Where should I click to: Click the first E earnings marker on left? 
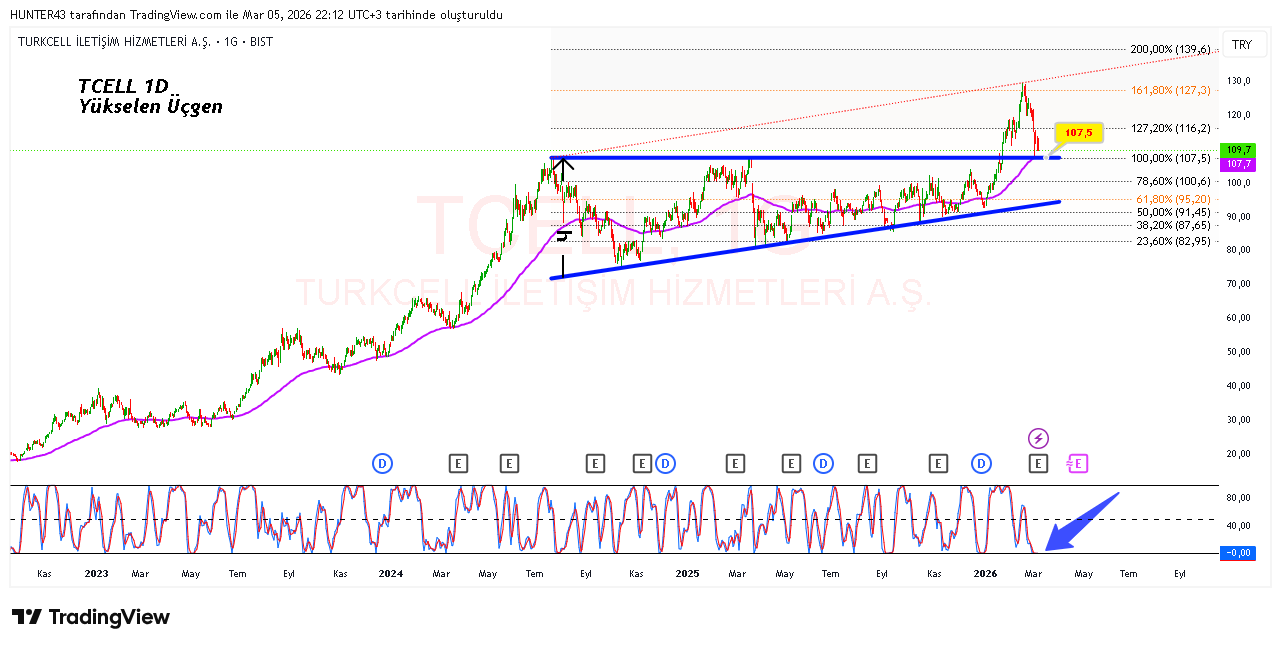pos(458,463)
